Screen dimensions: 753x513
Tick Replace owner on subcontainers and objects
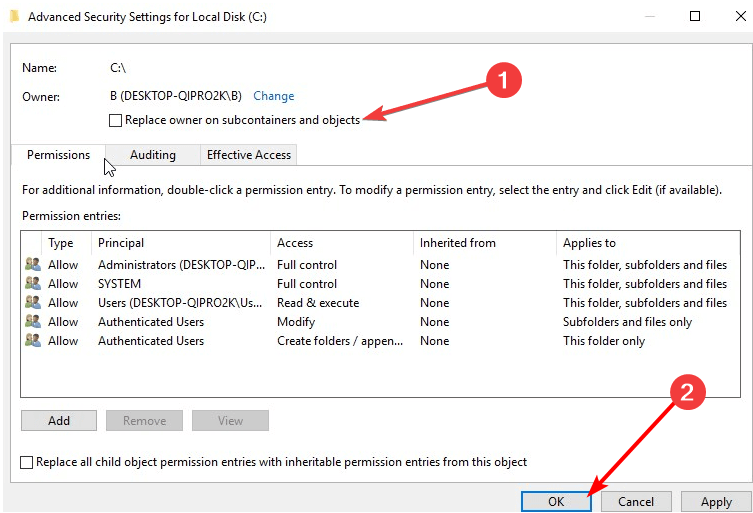pos(115,120)
